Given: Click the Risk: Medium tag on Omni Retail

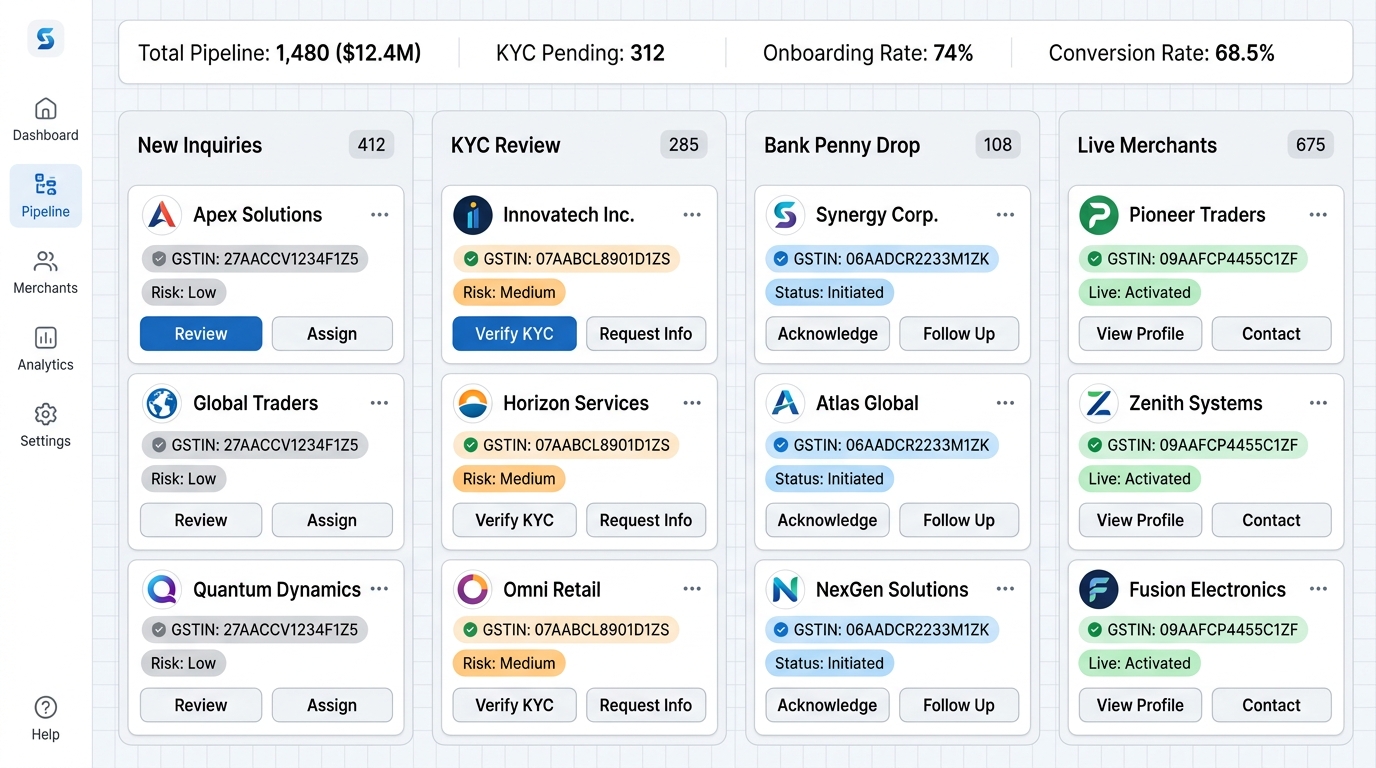Looking at the screenshot, I should coord(509,663).
